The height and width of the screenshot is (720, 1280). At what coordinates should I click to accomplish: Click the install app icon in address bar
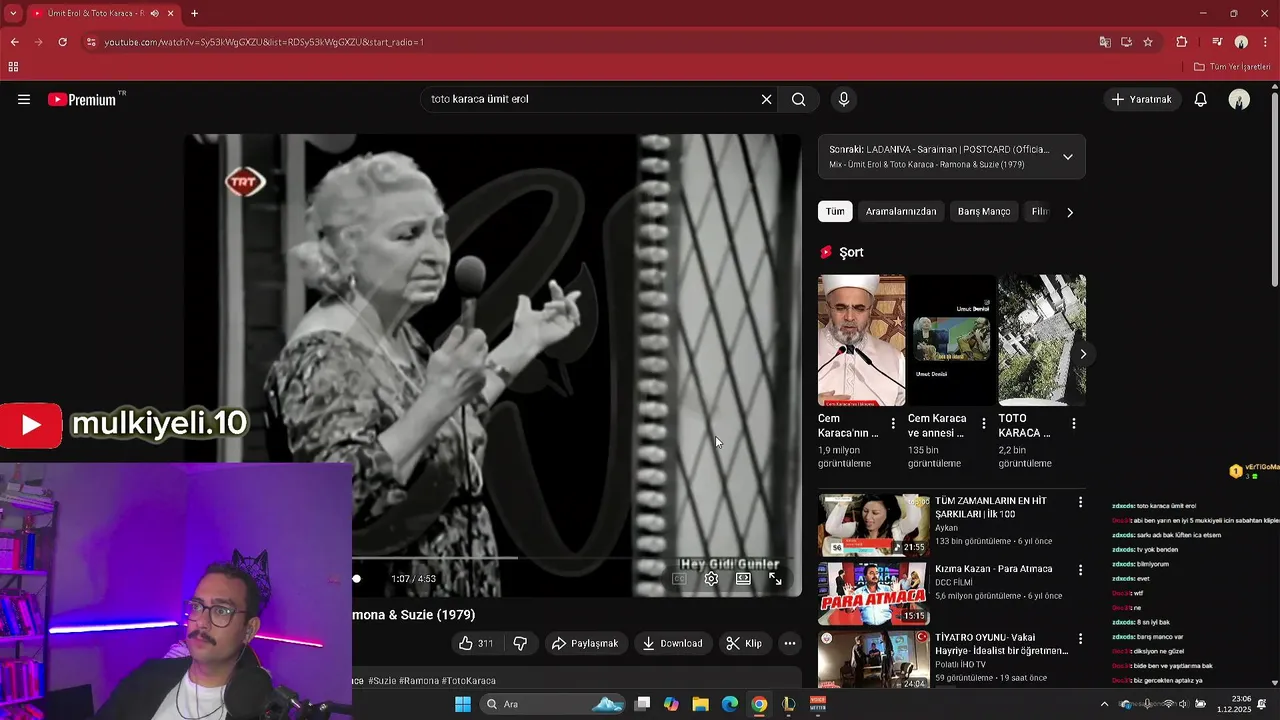(1126, 42)
